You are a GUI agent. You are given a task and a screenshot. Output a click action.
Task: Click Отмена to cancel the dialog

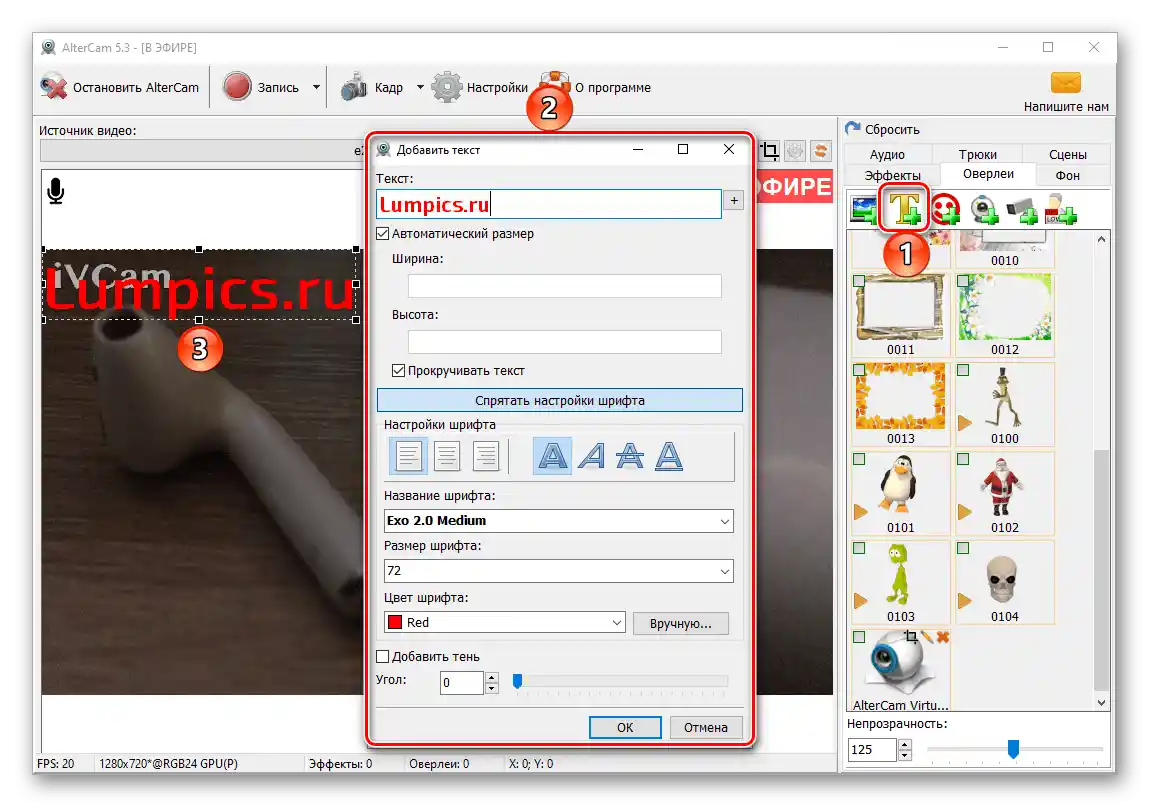pos(706,727)
